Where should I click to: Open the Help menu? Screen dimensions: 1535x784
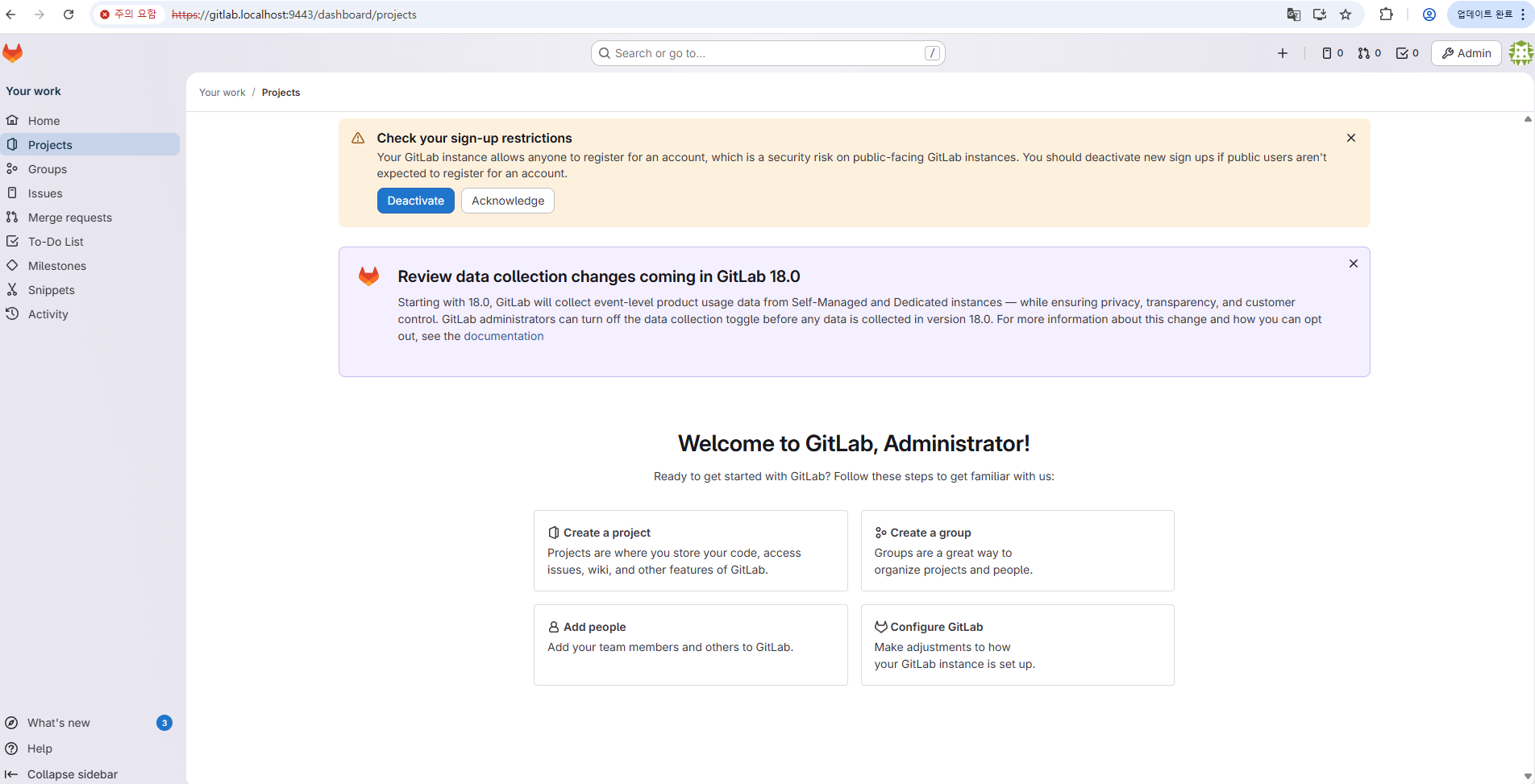coord(90,749)
